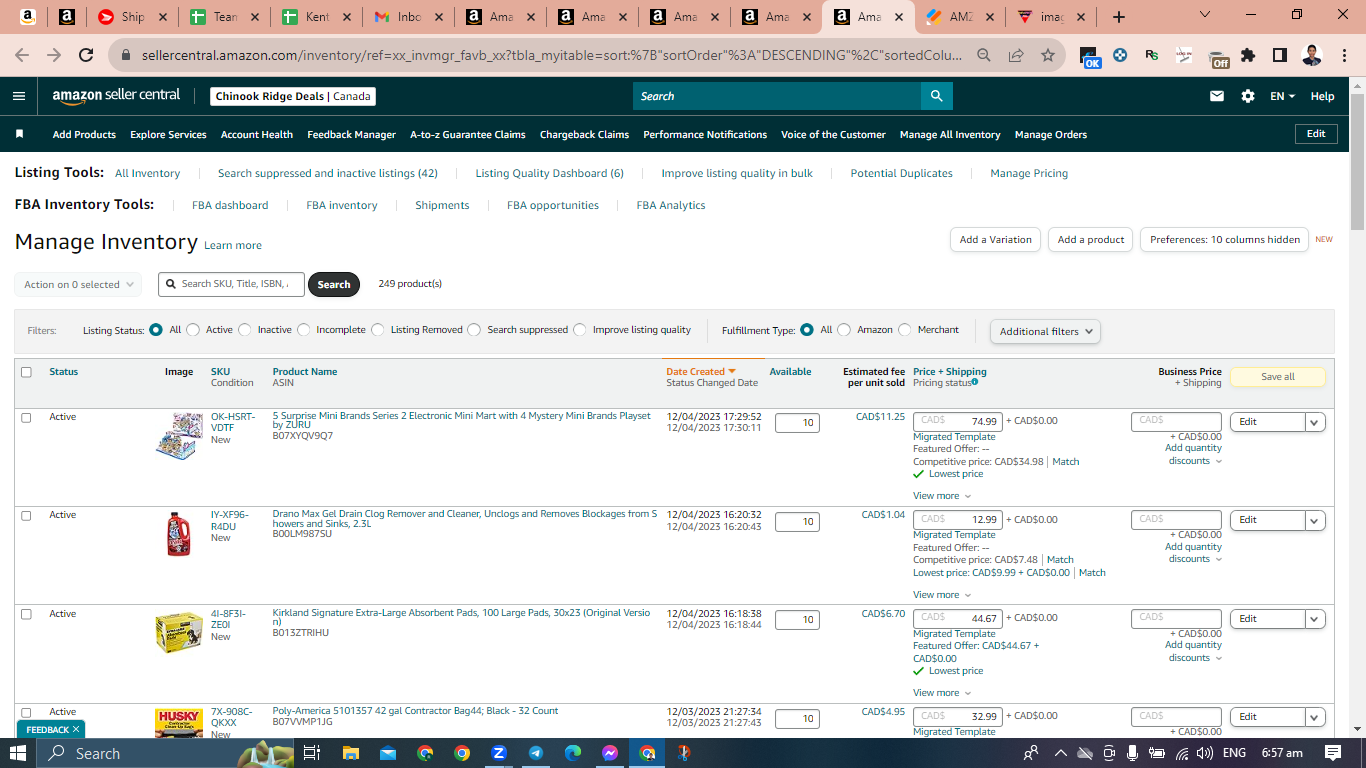The width and height of the screenshot is (1366, 768).
Task: Open the Mail app on the taskbar
Action: point(387,753)
